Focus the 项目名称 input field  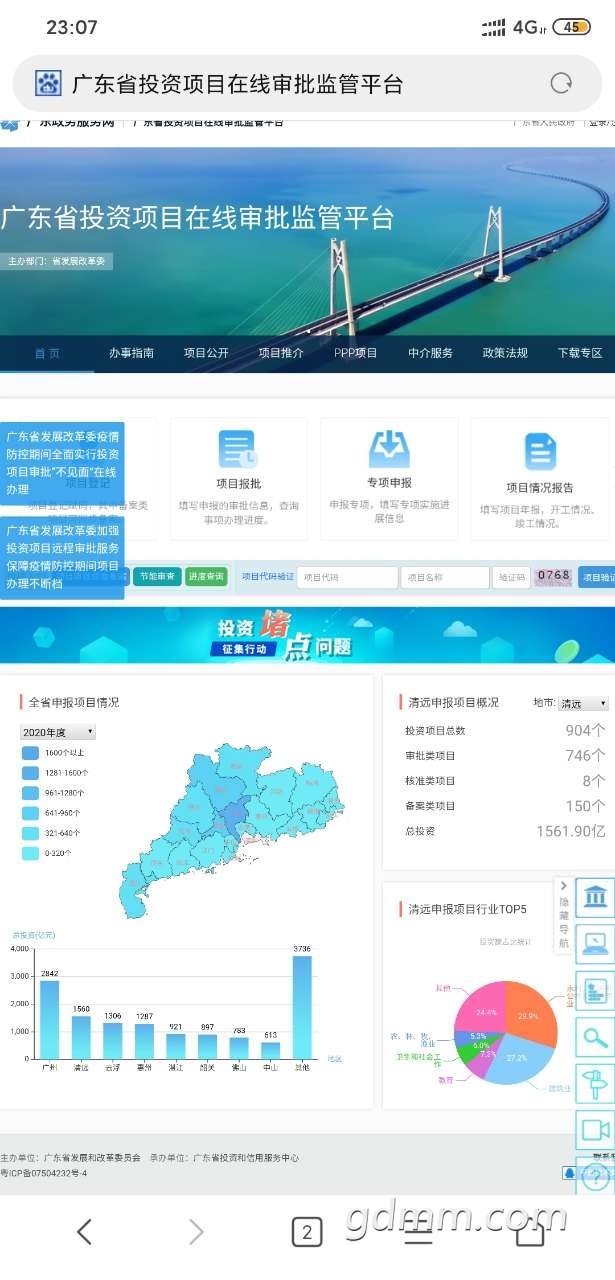coord(443,577)
